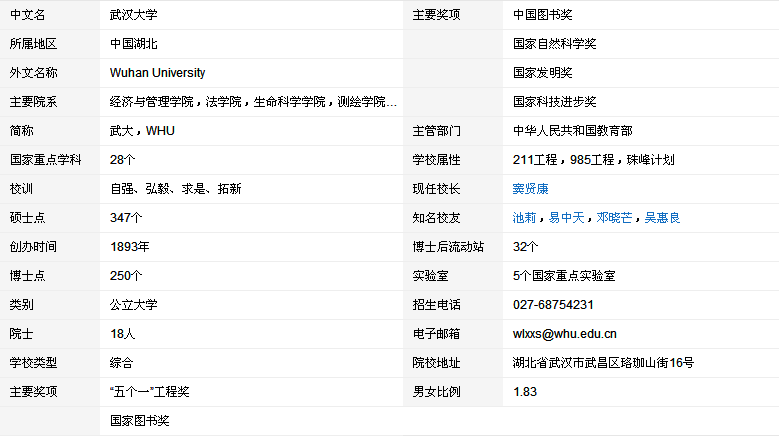This screenshot has height=437, width=779.
Task: Click the label 中文名
Action: point(27,15)
